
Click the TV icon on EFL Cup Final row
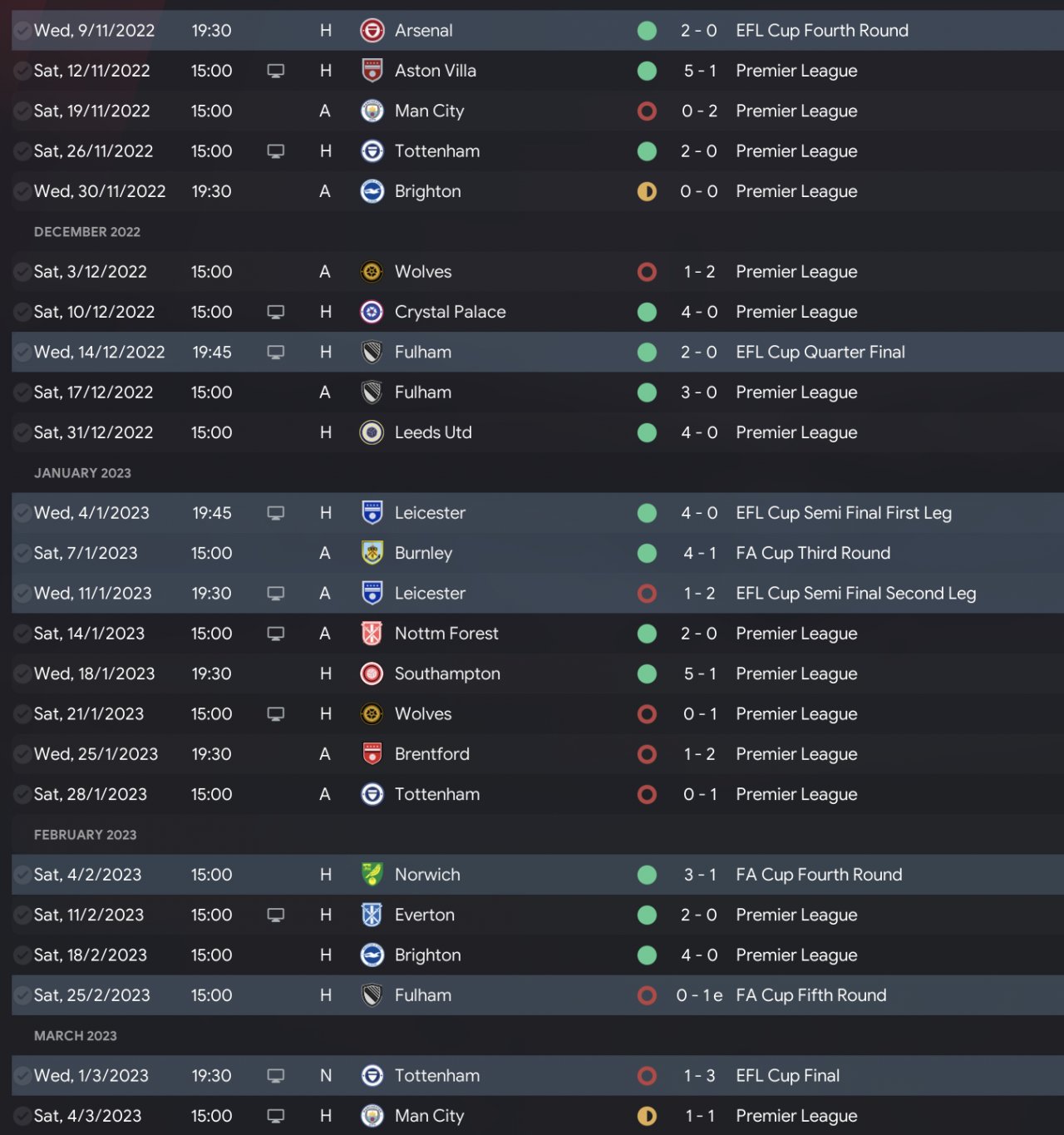point(276,1076)
